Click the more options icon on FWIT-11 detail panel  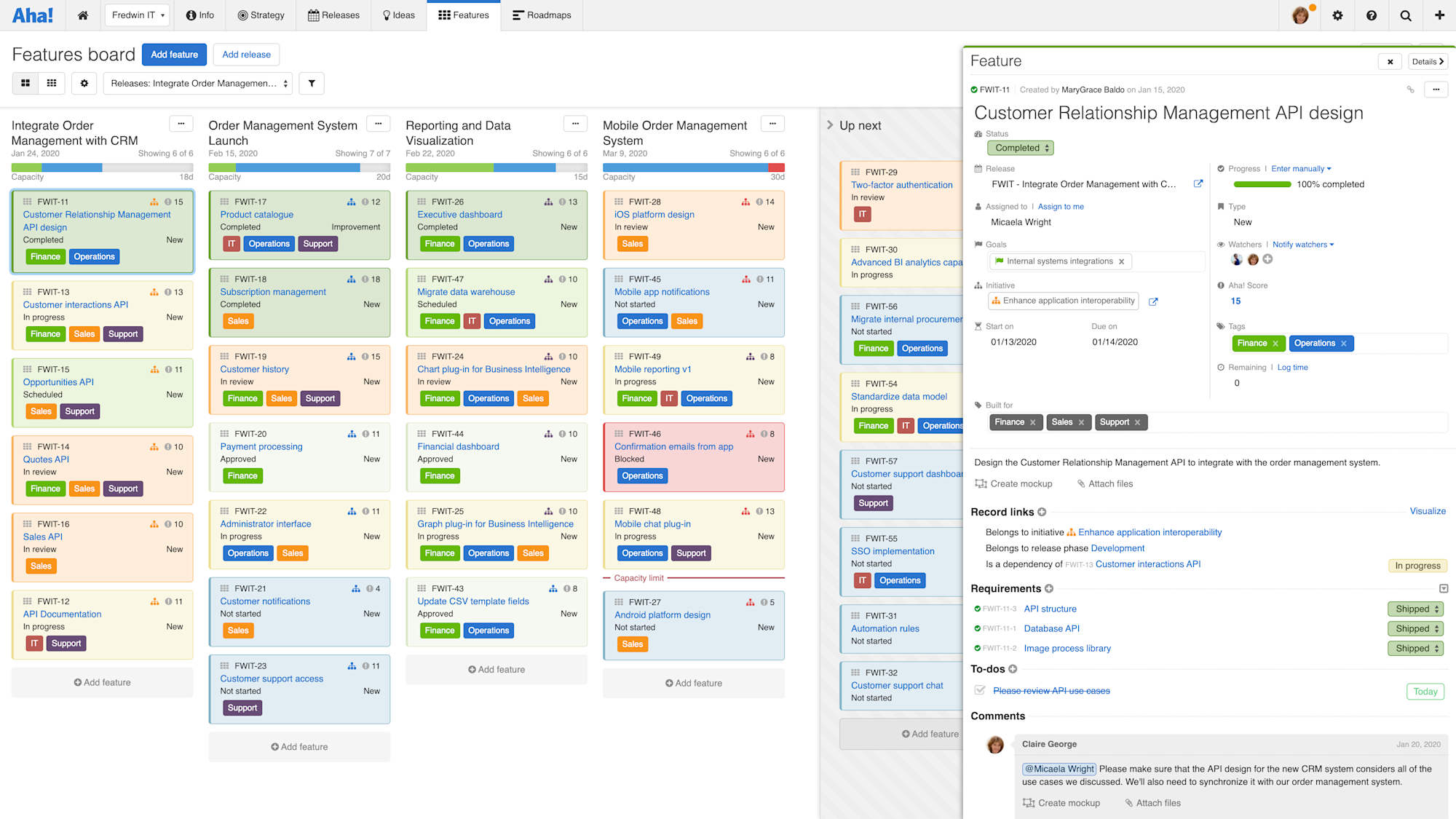point(1436,90)
